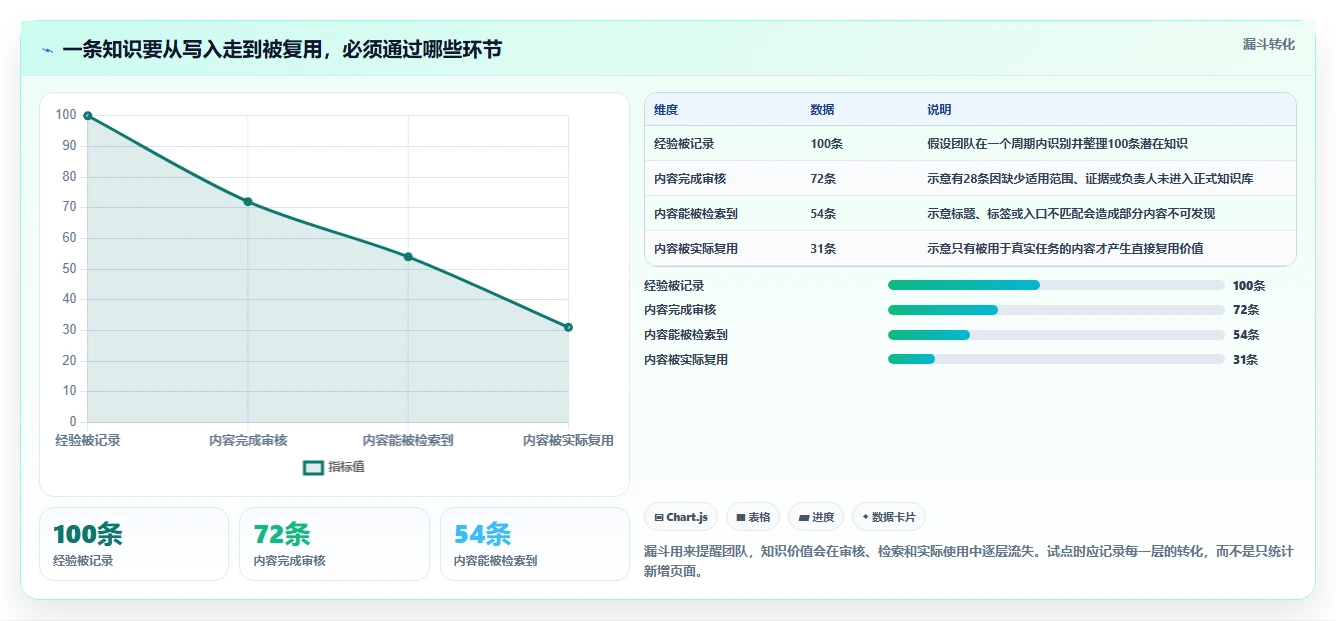Click the paragraph starting 漏斗用来提醒团队

(x=969, y=561)
